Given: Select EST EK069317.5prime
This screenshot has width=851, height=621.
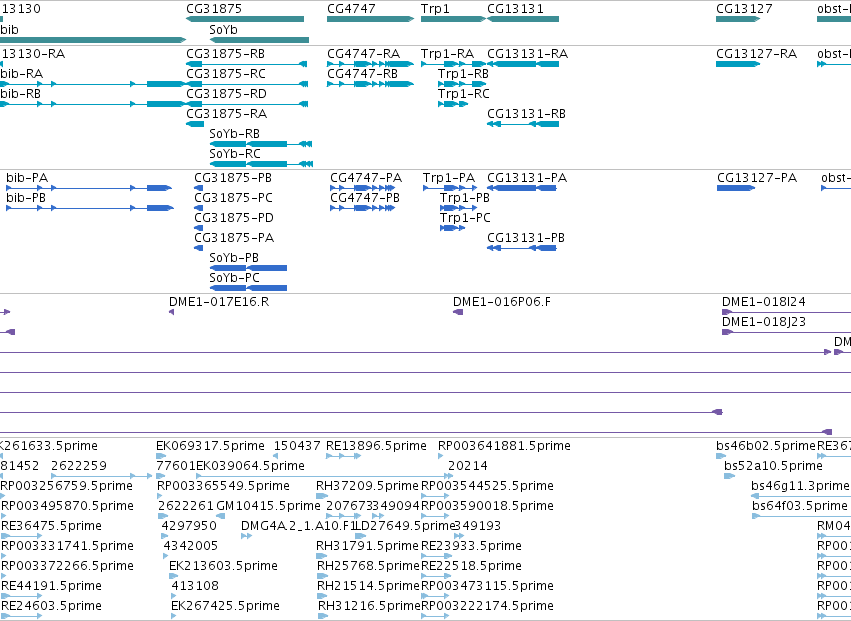Looking at the screenshot, I should click(x=211, y=446).
